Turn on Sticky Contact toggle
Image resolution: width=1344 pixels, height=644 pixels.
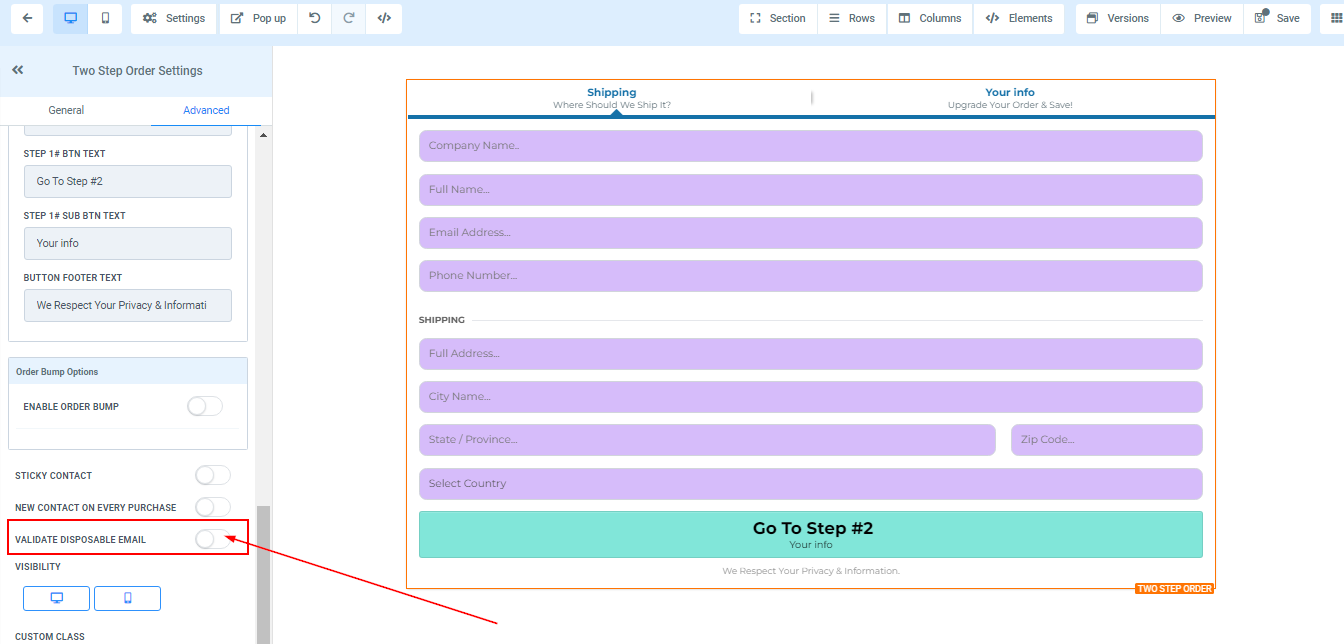point(212,475)
